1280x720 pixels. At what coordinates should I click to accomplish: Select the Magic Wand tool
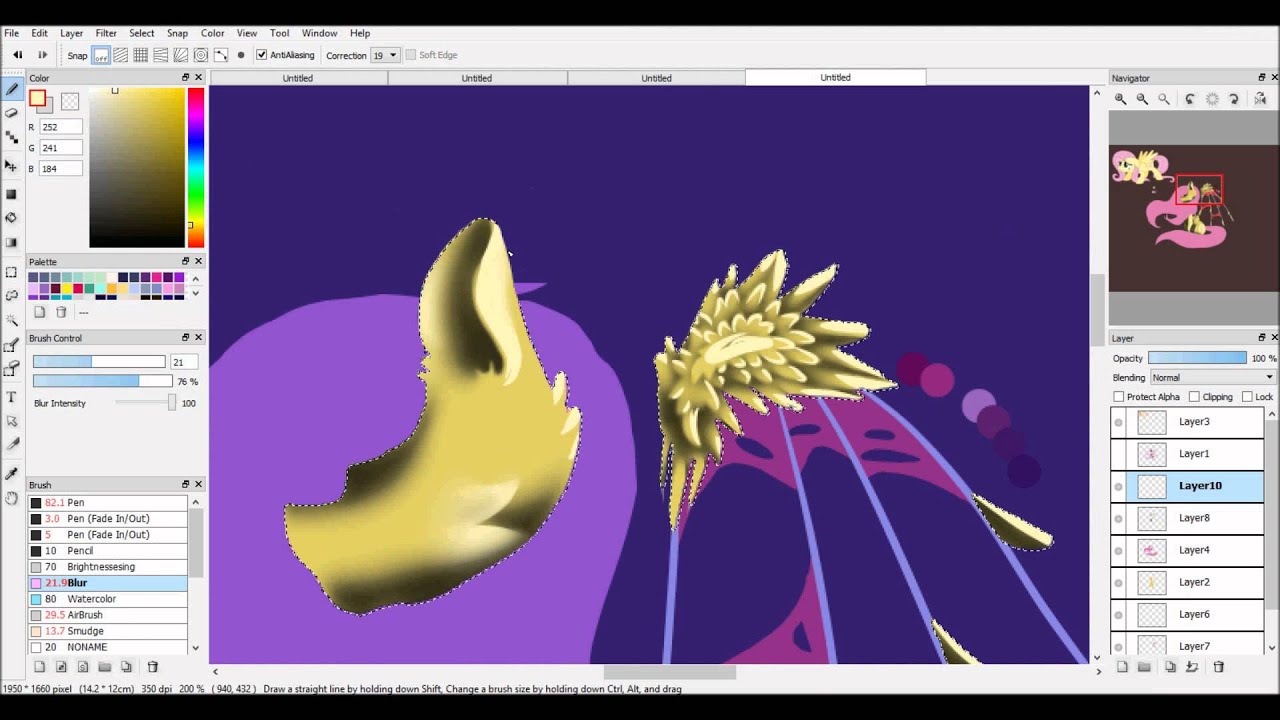(12, 321)
